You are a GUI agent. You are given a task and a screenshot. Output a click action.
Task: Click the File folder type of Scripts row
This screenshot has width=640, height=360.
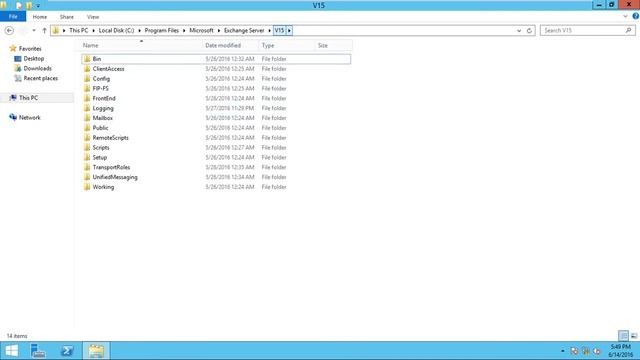pos(274,147)
